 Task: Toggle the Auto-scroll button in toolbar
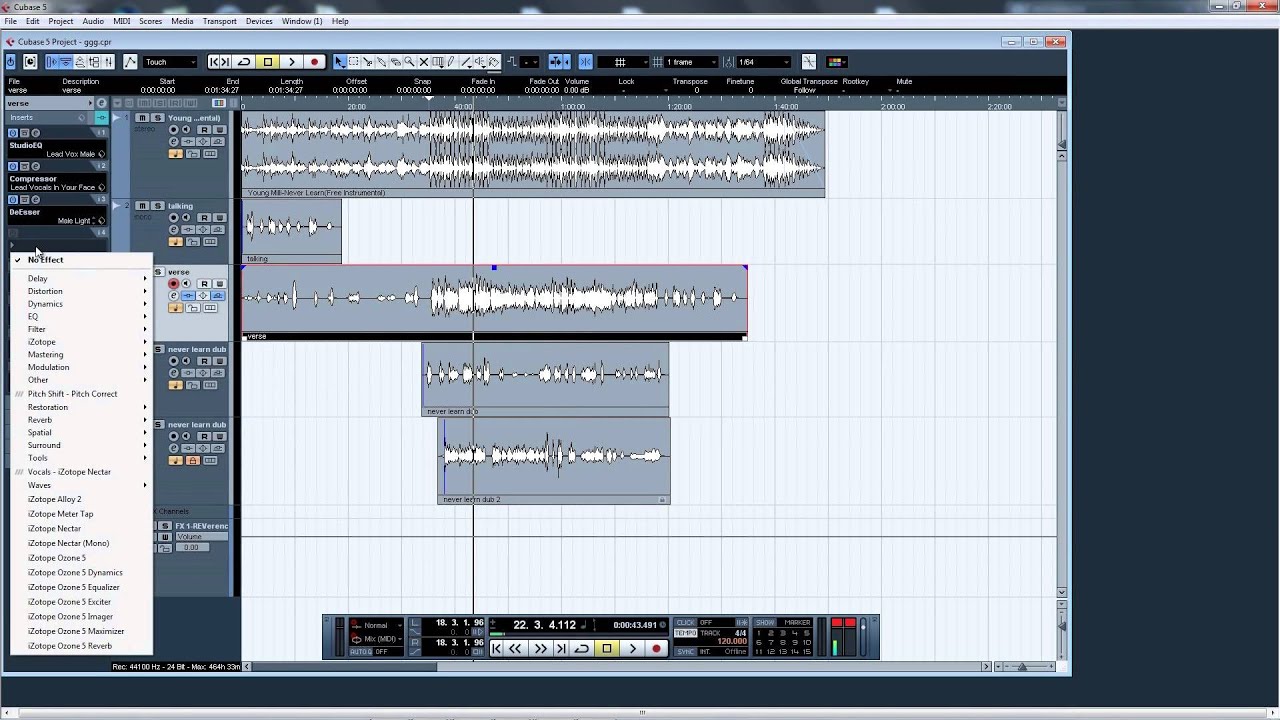(x=556, y=62)
